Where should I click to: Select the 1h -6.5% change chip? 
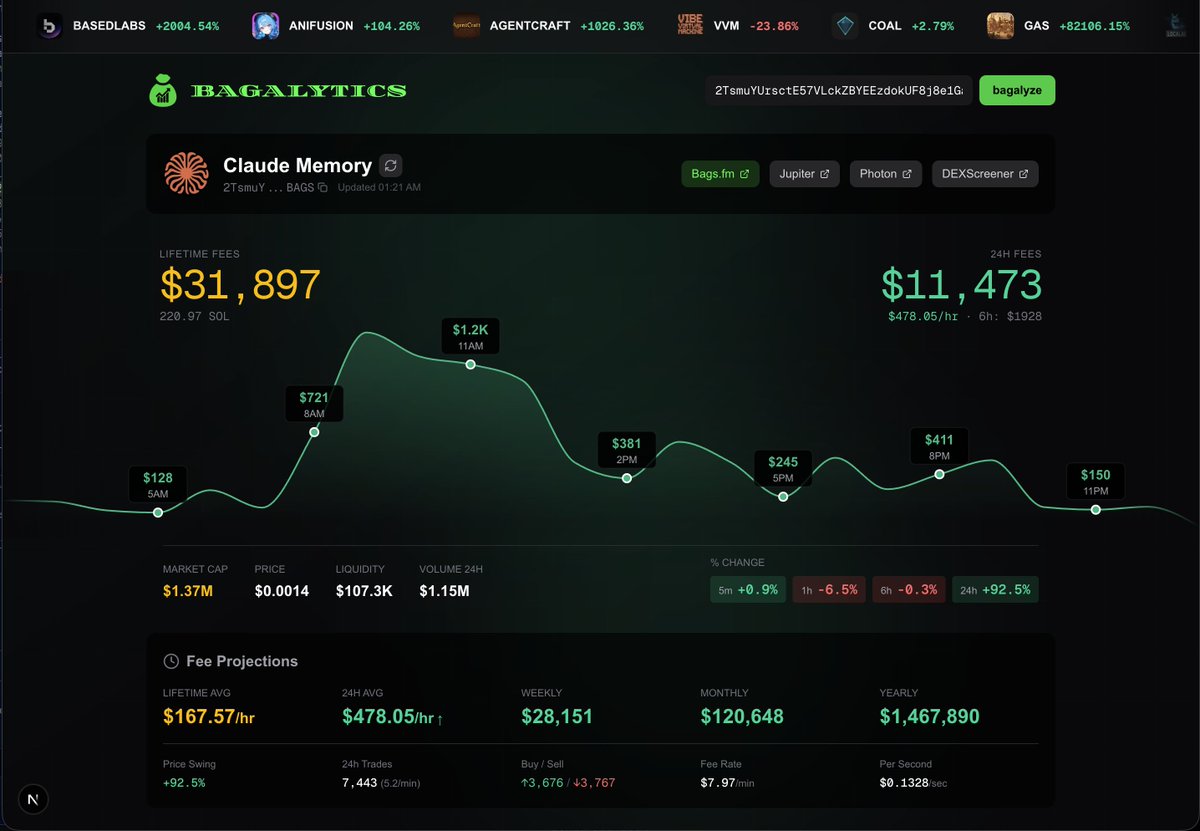(x=829, y=590)
